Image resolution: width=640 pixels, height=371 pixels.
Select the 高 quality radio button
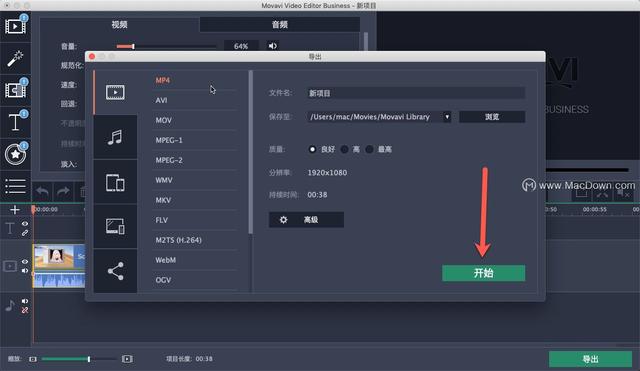point(345,149)
